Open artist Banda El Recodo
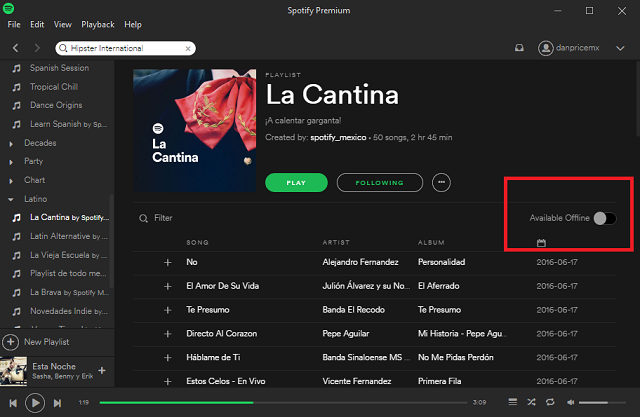This screenshot has width=640, height=417. [353, 310]
